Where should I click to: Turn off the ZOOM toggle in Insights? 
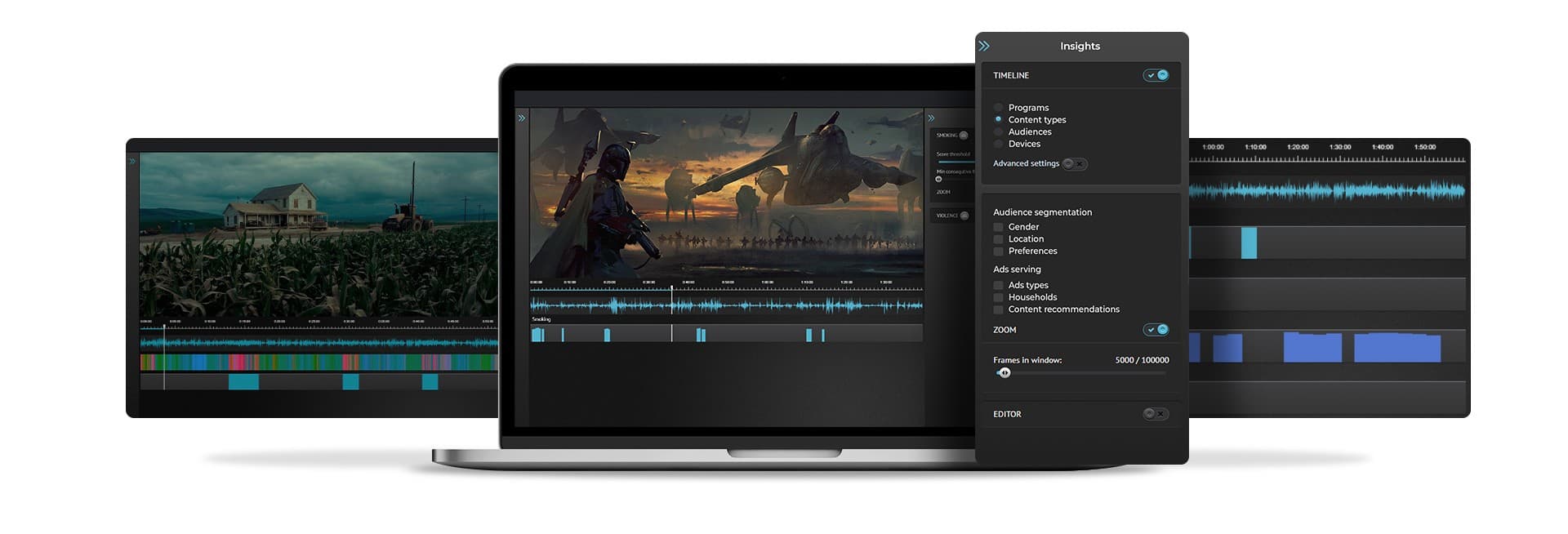(1156, 330)
